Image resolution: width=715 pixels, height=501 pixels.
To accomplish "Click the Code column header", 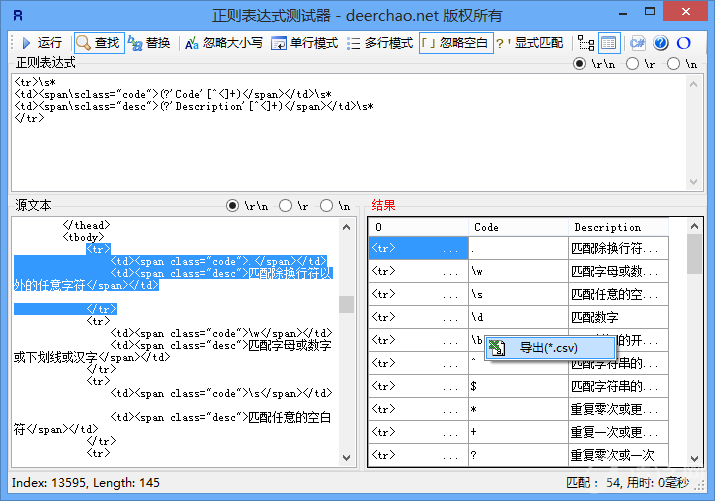I will click(517, 227).
